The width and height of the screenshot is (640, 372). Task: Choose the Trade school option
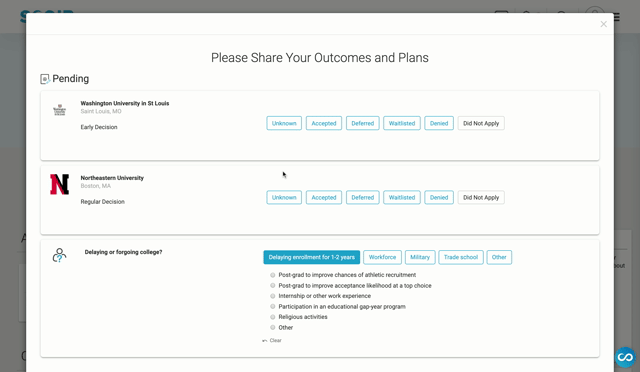tap(461, 257)
